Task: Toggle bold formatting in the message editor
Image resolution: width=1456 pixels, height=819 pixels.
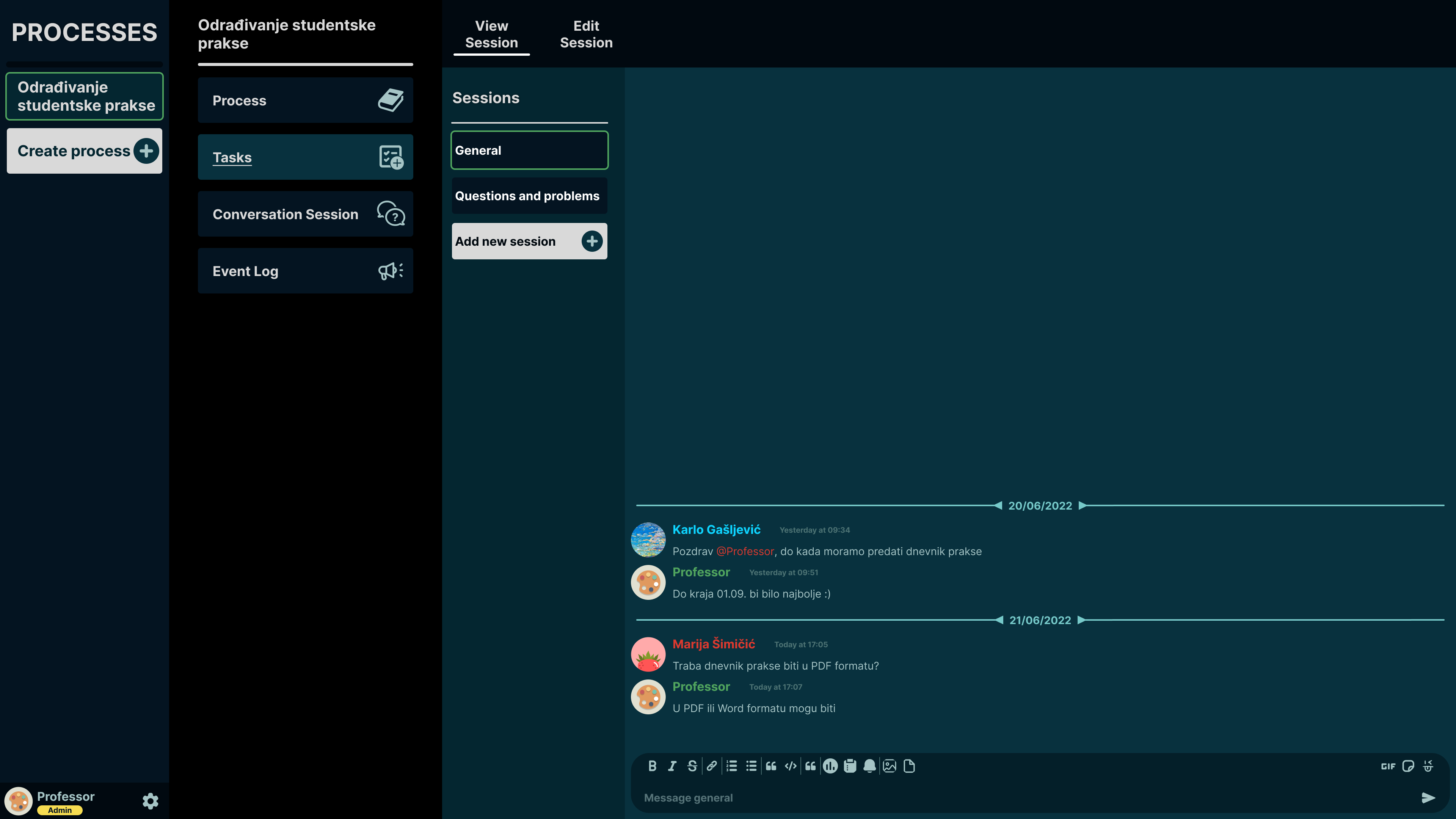Action: click(x=652, y=766)
